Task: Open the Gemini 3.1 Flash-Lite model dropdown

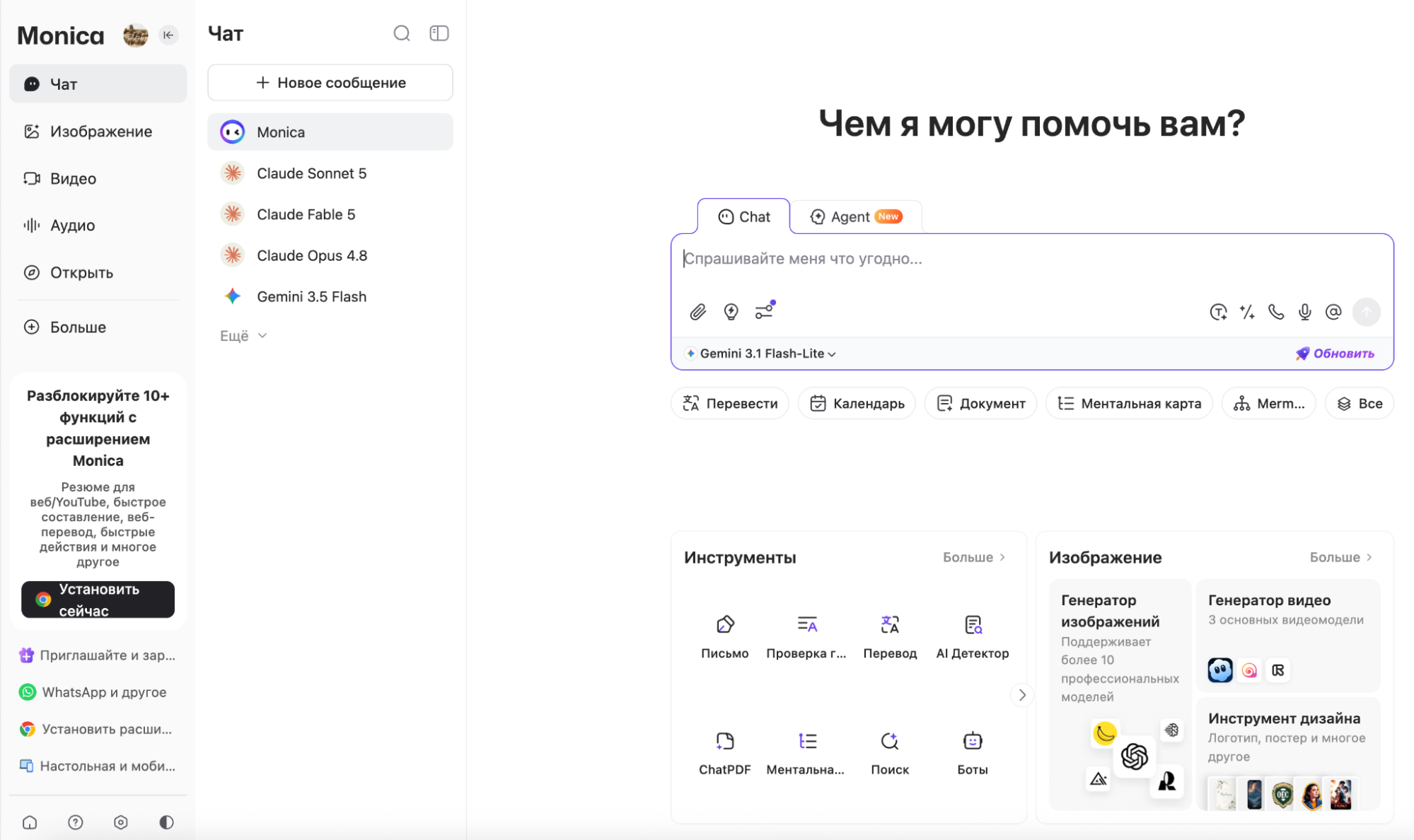Action: click(x=761, y=354)
